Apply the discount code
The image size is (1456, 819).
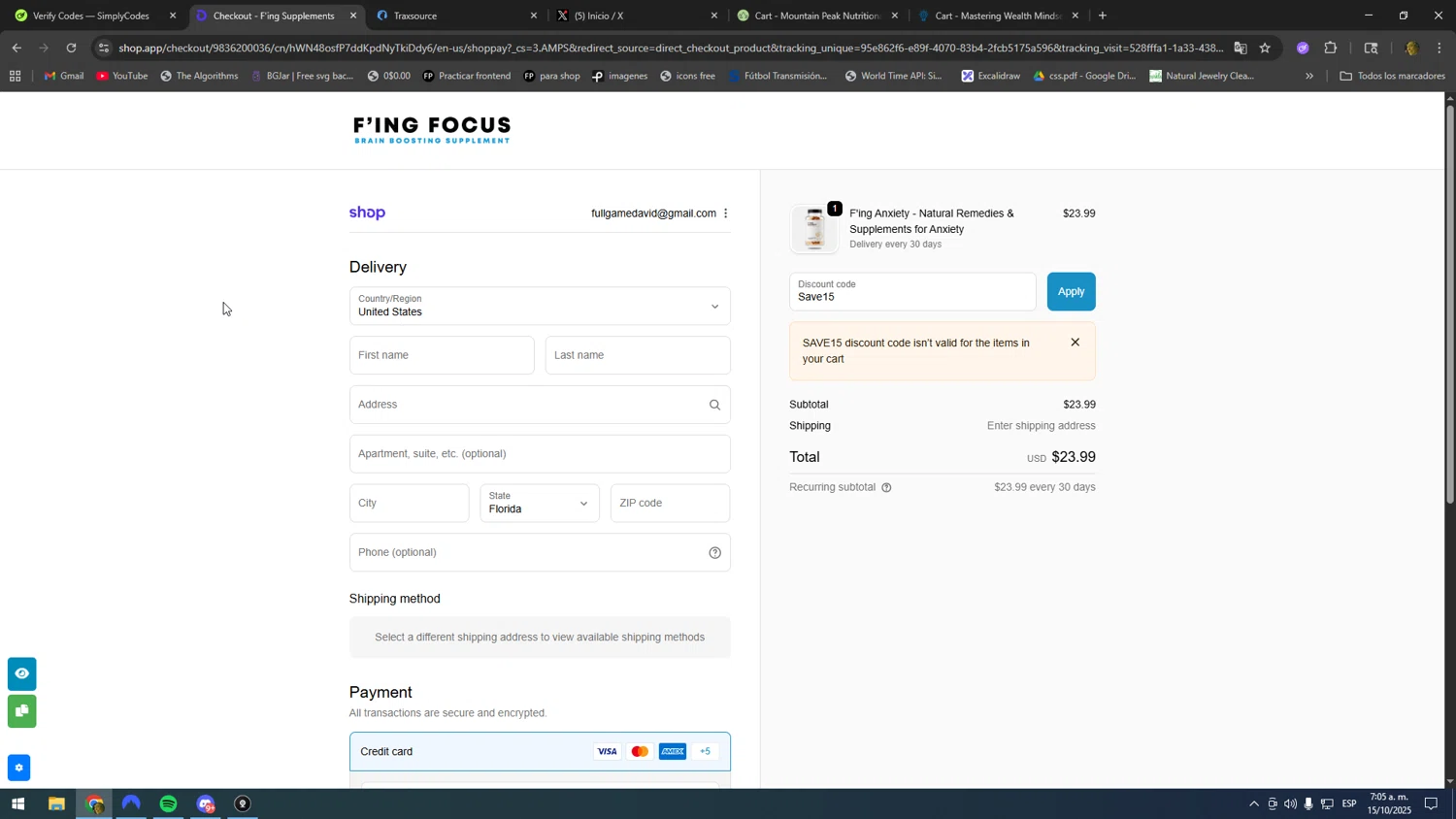tap(1071, 292)
